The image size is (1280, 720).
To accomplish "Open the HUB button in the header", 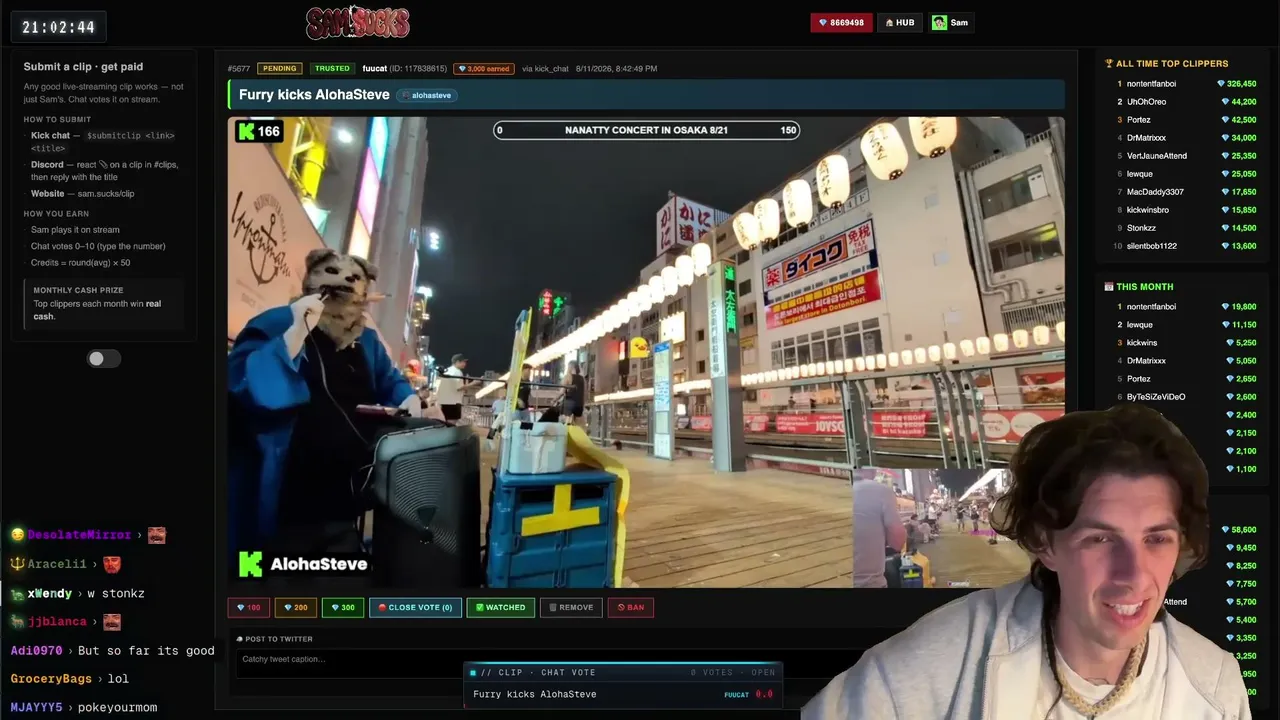I will [x=900, y=22].
